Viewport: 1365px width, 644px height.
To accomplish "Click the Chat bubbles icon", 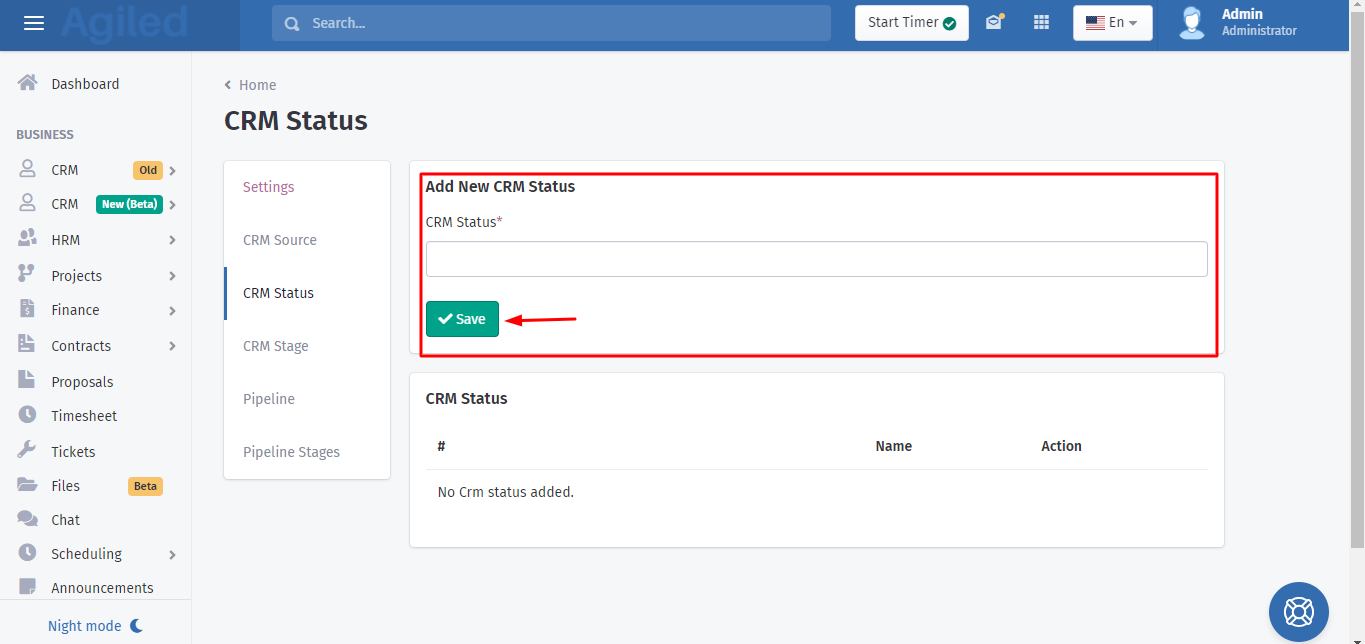I will click(28, 519).
